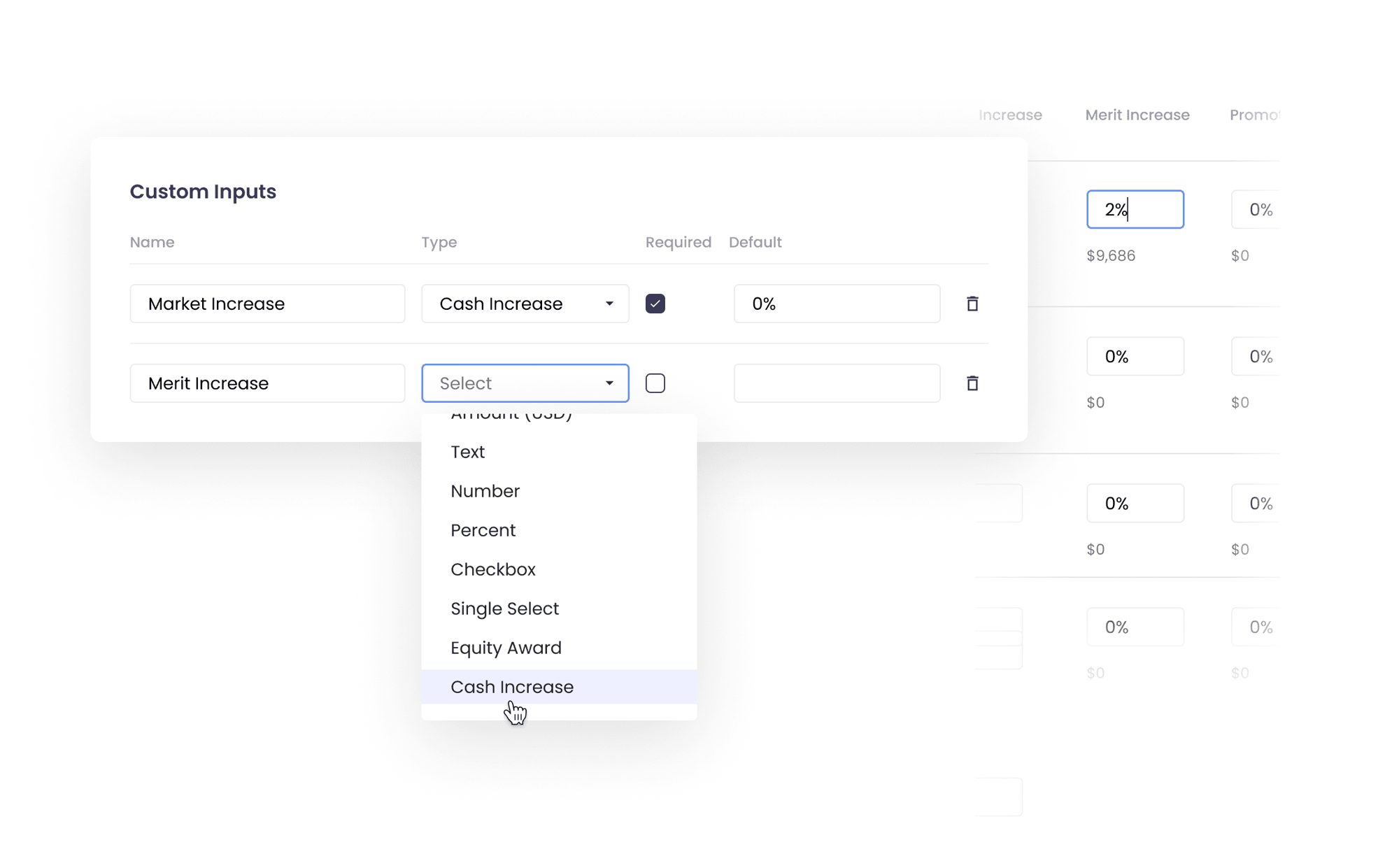Click the Merit Increase name field

pos(267,383)
